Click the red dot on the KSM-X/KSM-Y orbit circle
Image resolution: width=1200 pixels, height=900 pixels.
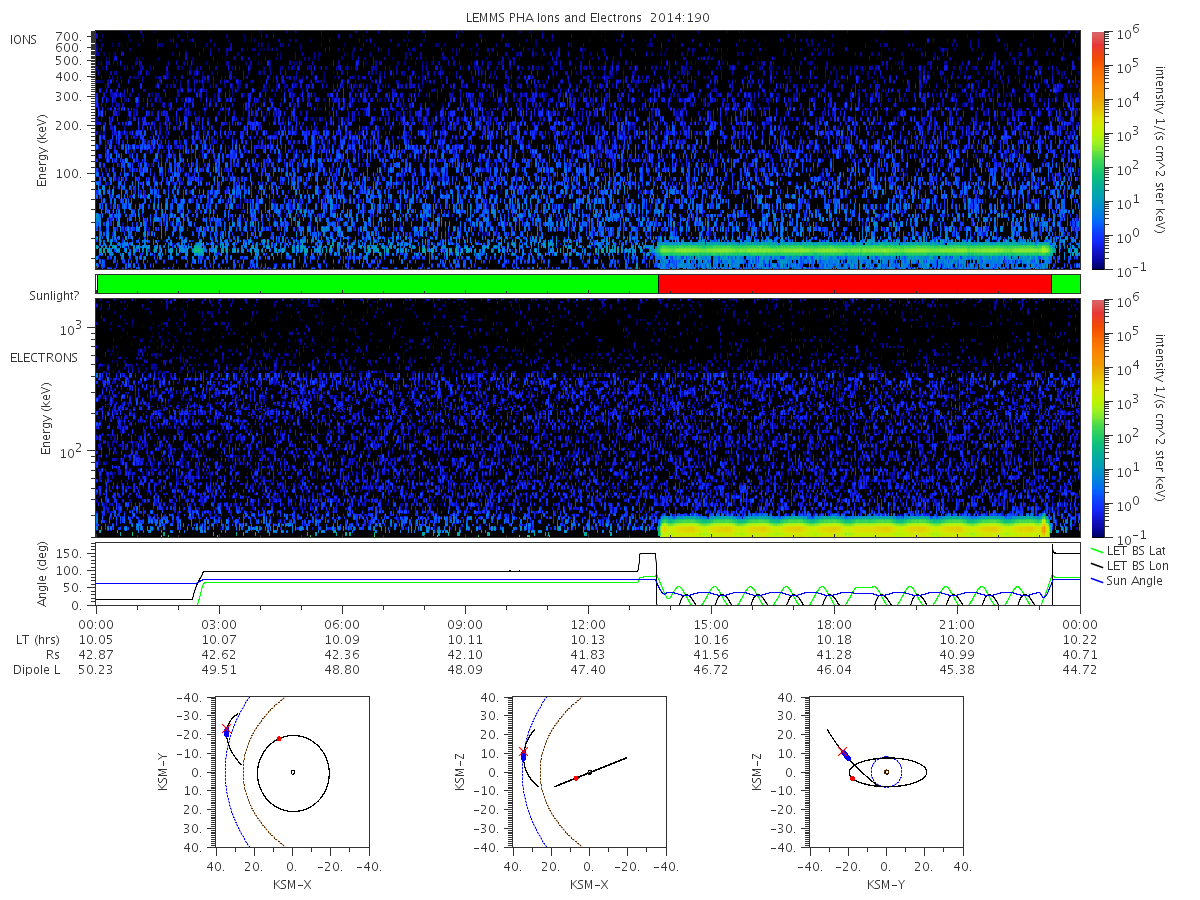tap(279, 739)
